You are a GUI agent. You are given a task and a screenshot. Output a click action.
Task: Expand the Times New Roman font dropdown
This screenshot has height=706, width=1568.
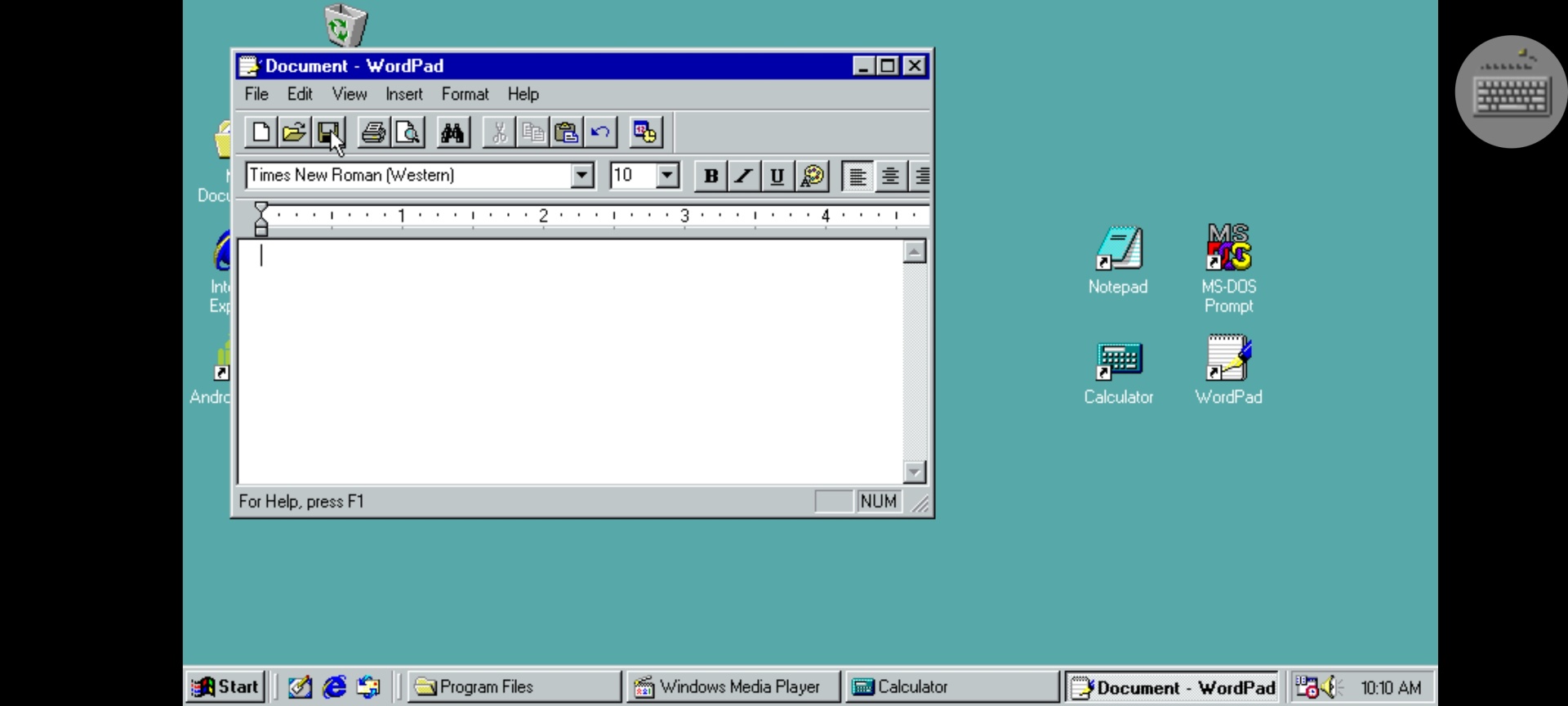[582, 176]
